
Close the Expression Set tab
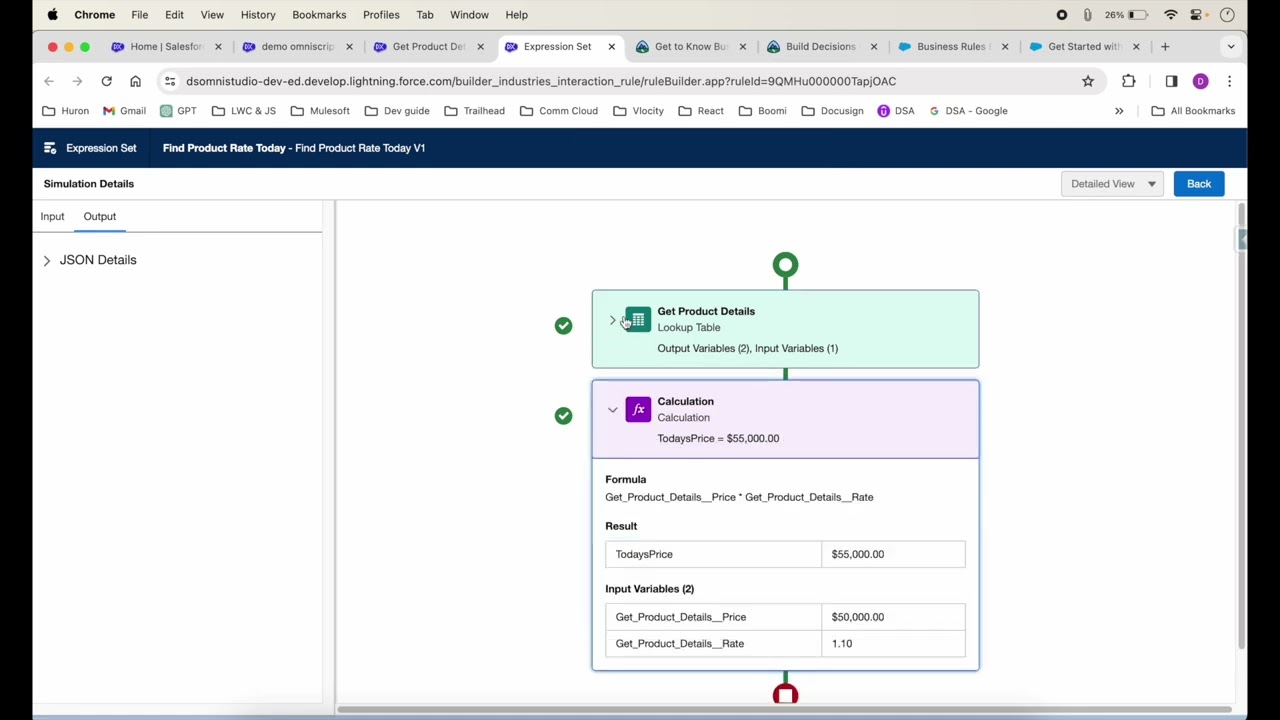pyautogui.click(x=612, y=46)
